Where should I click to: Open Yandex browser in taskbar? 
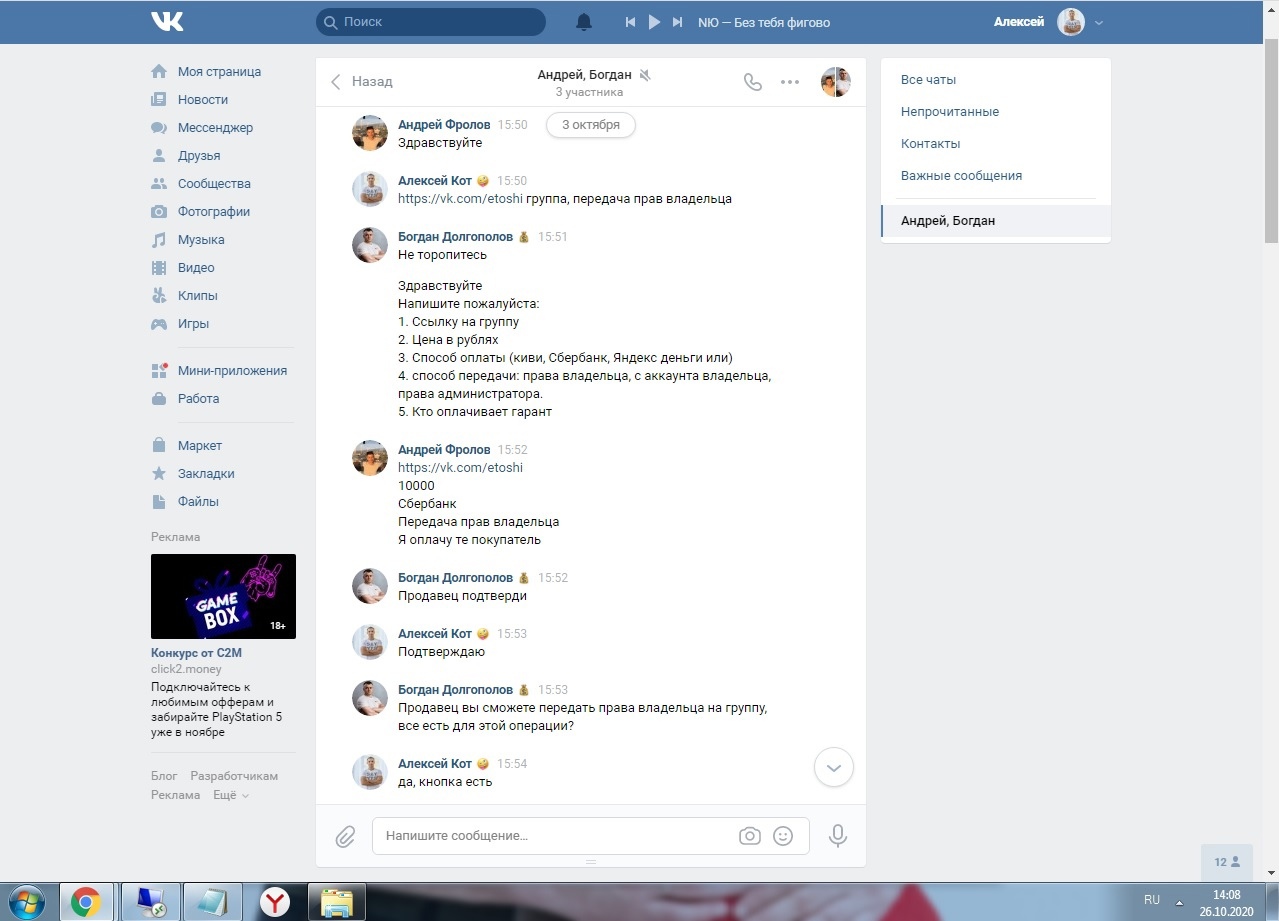tap(275, 902)
